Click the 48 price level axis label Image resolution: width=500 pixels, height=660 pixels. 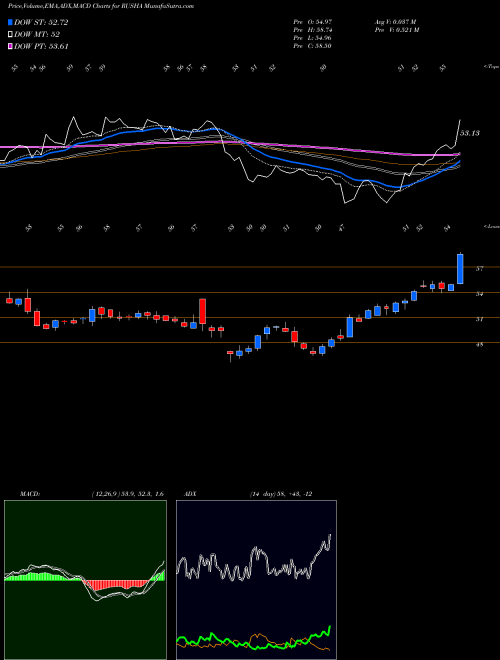click(x=479, y=344)
